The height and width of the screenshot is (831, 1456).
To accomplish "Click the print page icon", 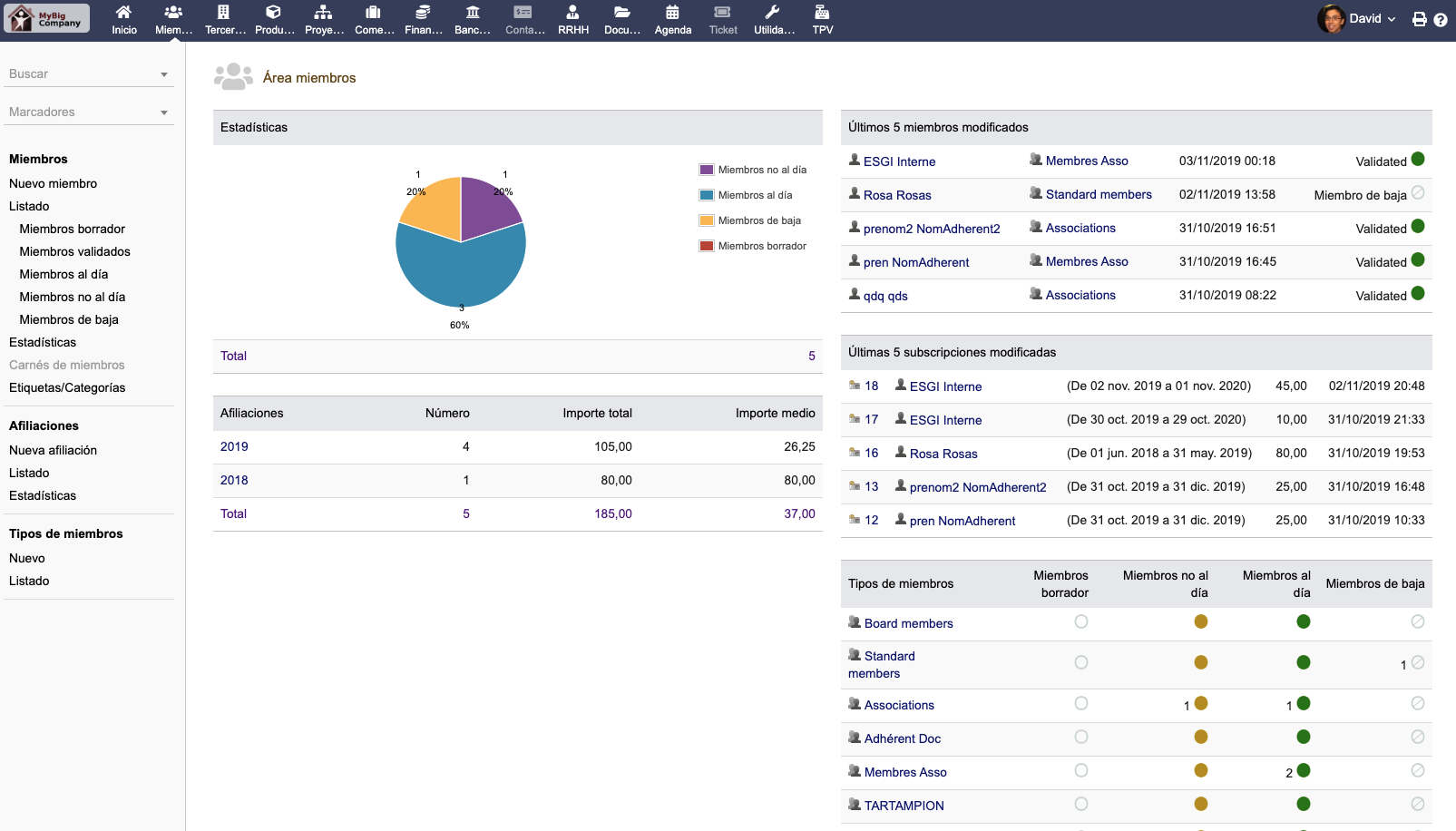I will tap(1420, 19).
